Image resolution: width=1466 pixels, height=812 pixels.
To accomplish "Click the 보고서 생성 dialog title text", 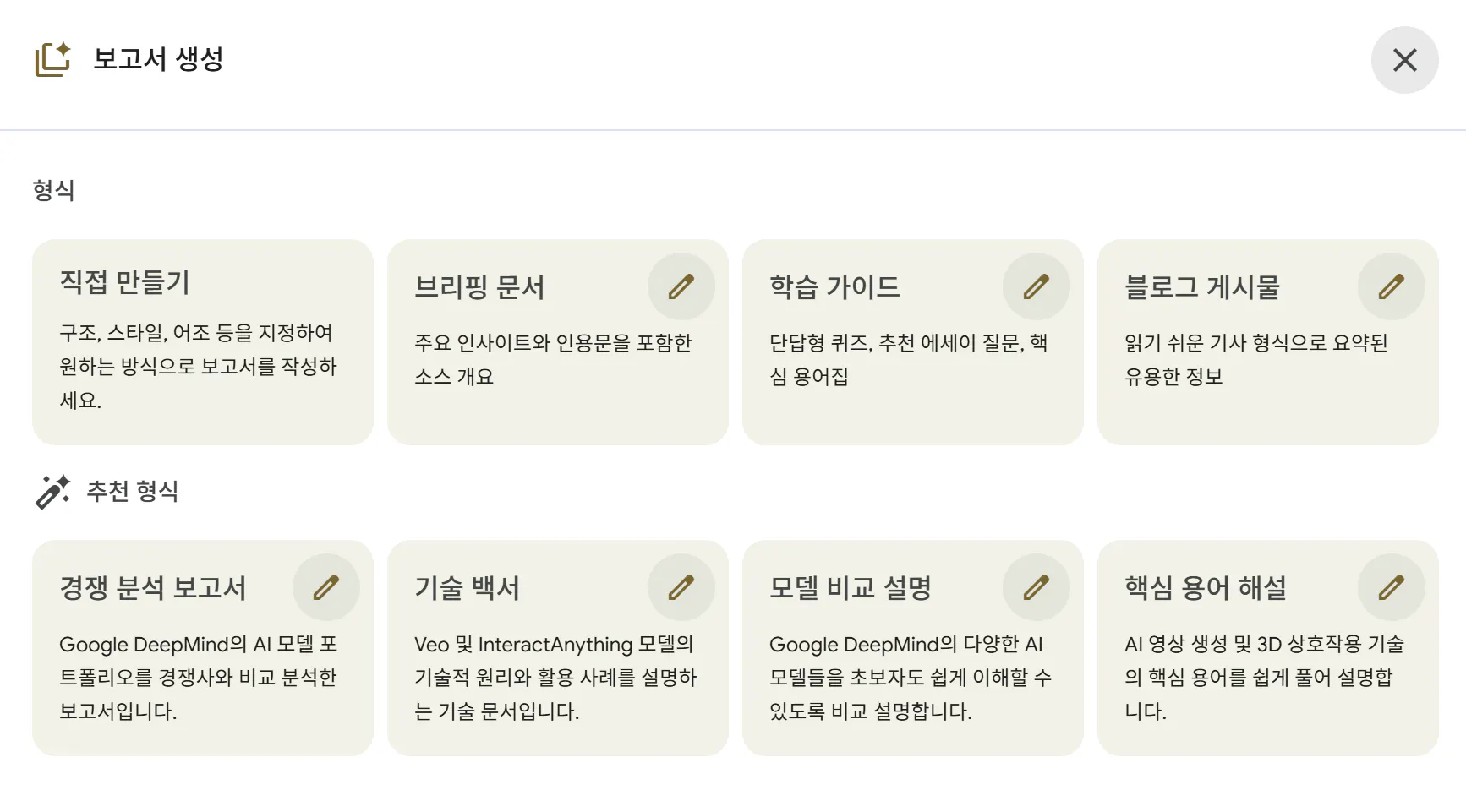I will click(x=158, y=59).
